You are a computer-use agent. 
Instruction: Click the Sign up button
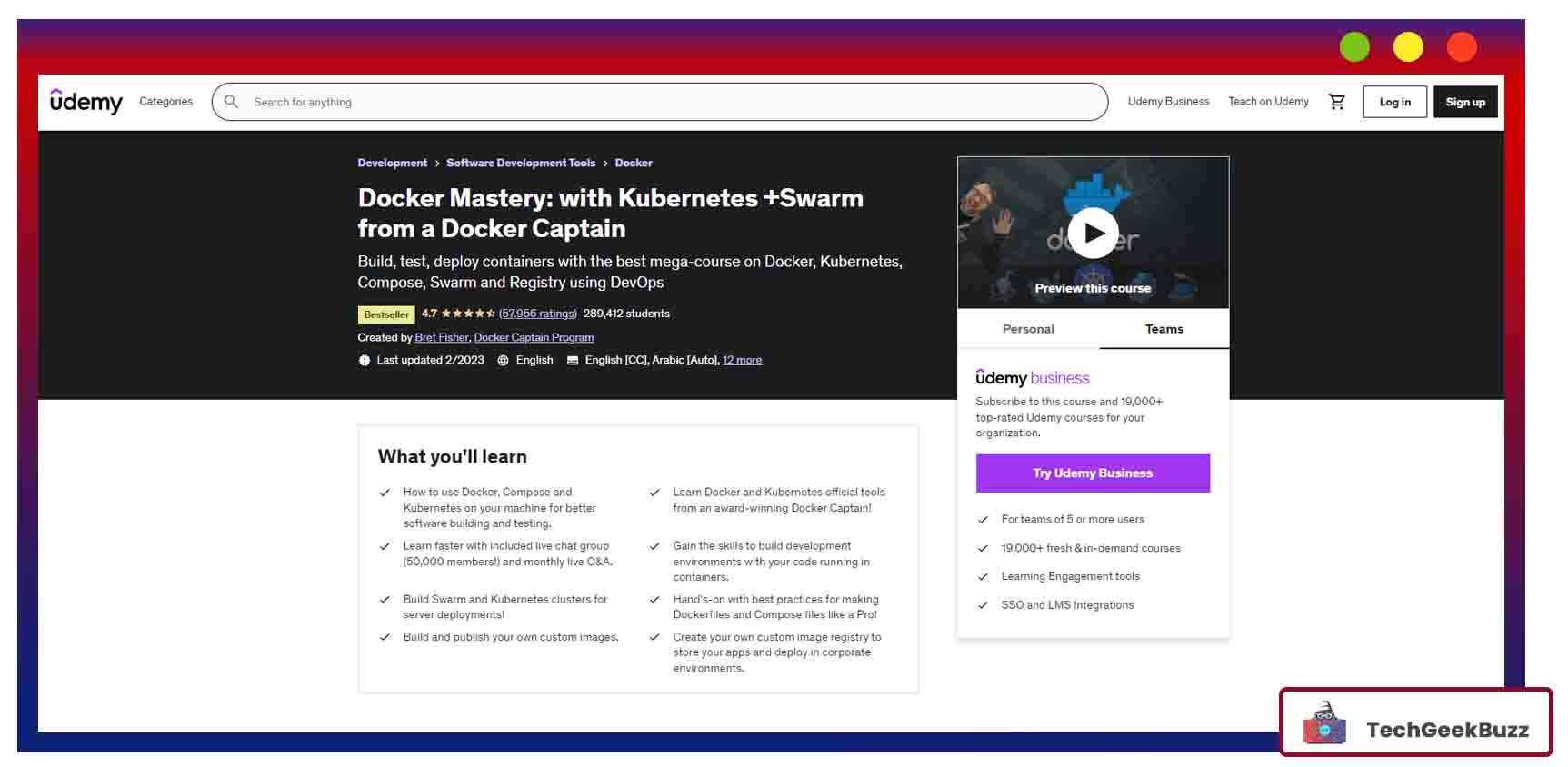[1464, 102]
